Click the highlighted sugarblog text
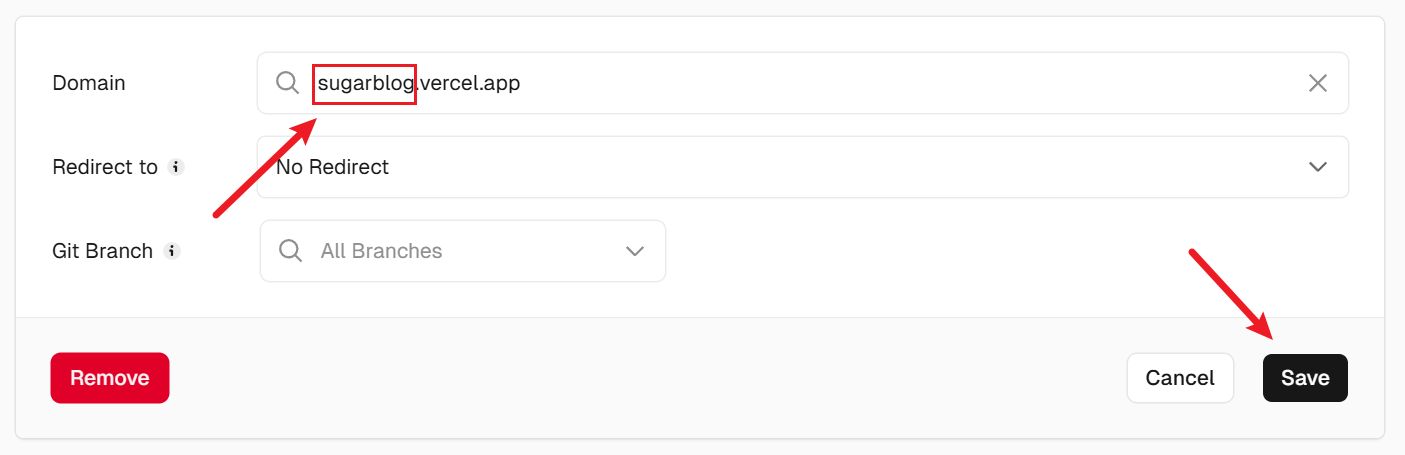Viewport: 1405px width, 455px height. [365, 84]
